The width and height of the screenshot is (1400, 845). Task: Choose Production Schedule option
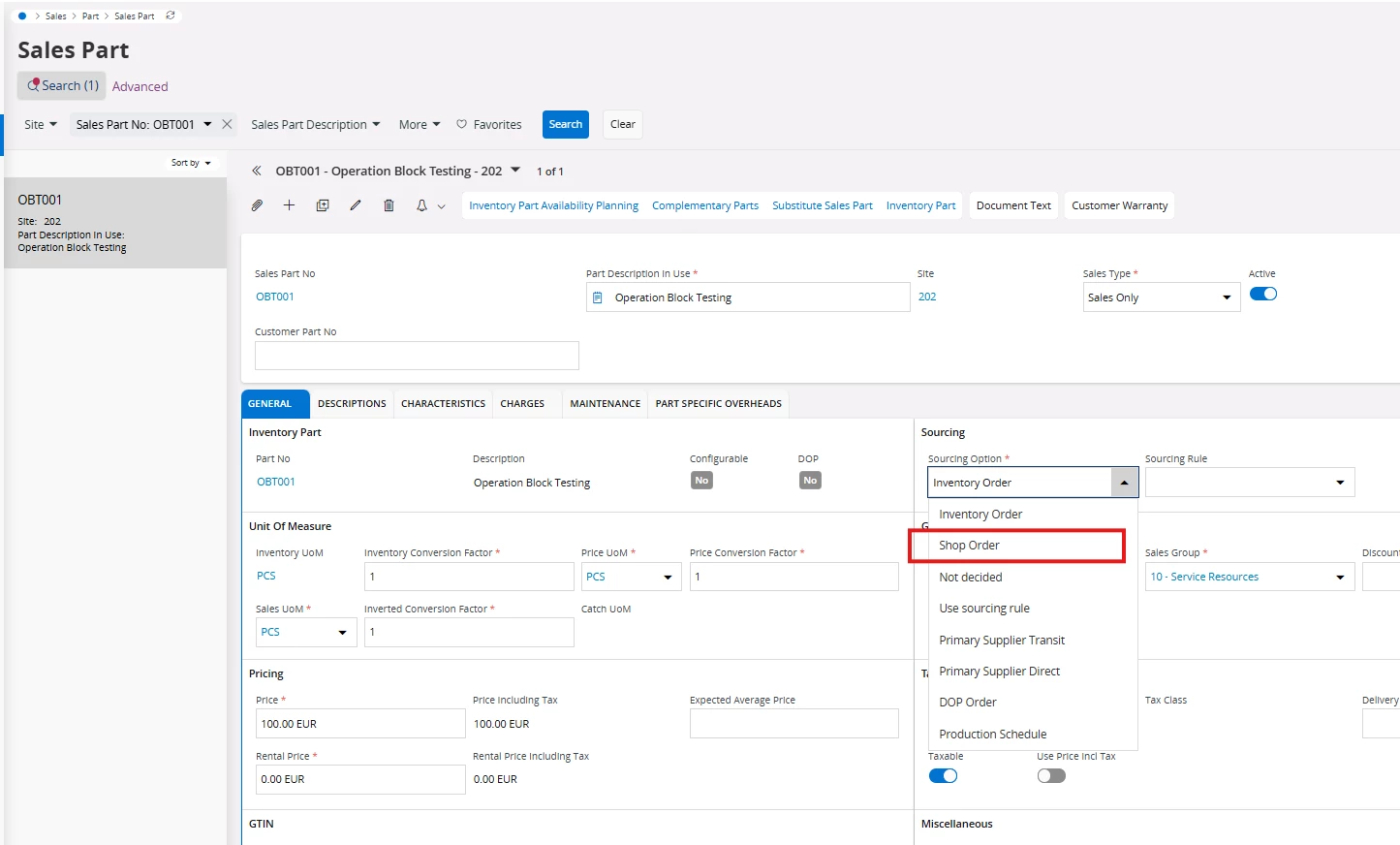coord(1033,735)
